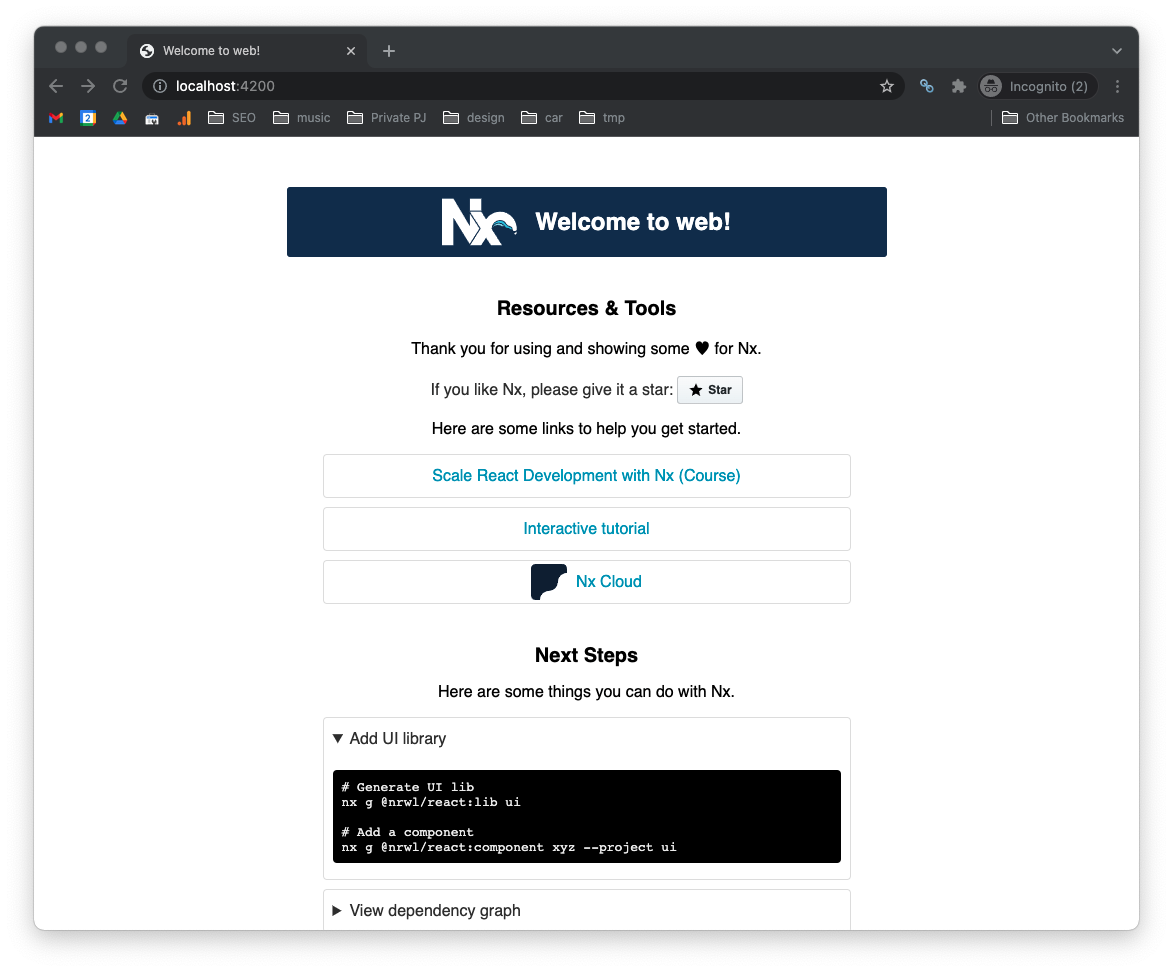
Task: Open the Interactive tutorial link
Action: pyautogui.click(x=586, y=529)
